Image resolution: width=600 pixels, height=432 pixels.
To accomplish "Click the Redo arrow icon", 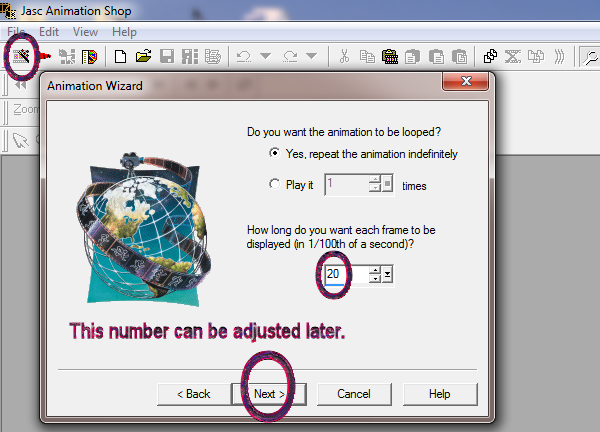I will pyautogui.click(x=290, y=57).
